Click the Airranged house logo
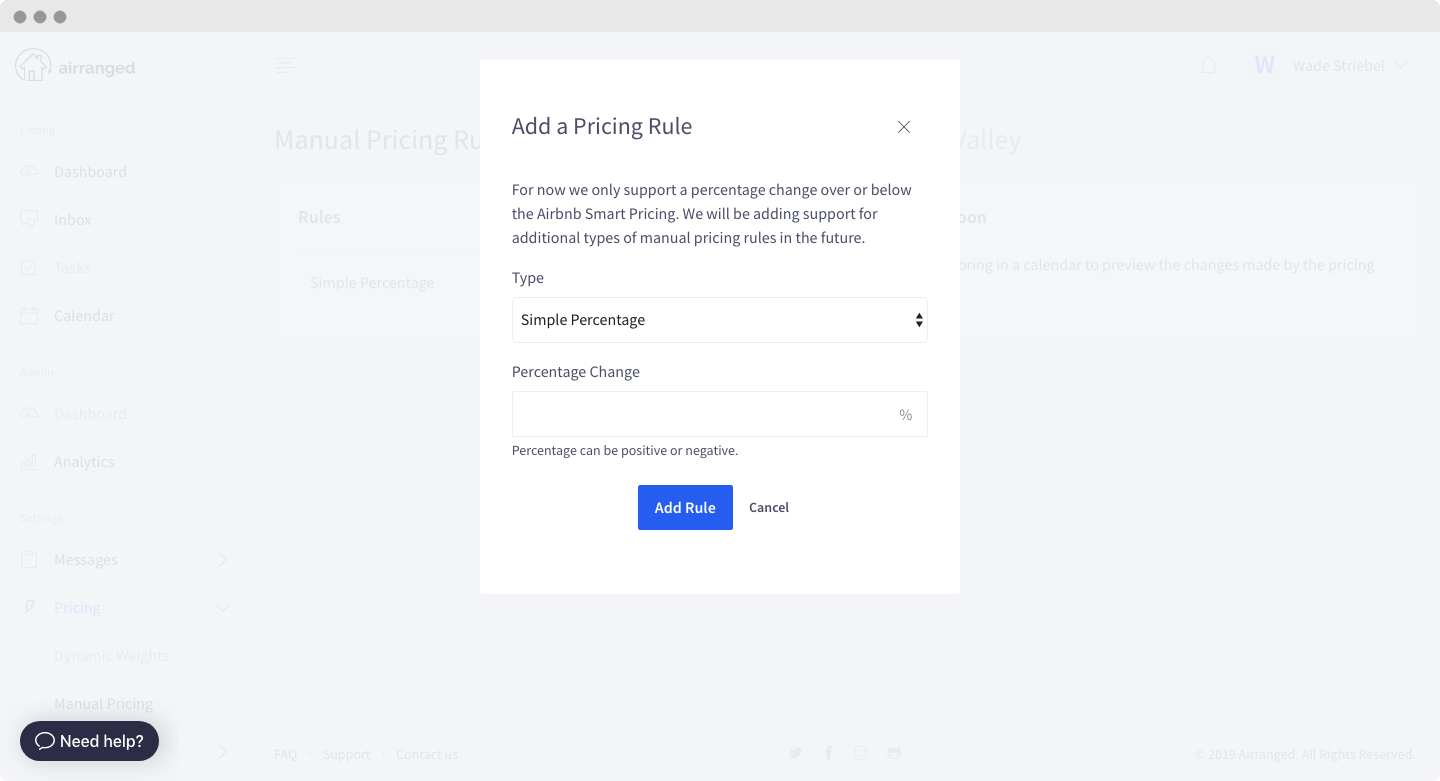 pyautogui.click(x=33, y=66)
